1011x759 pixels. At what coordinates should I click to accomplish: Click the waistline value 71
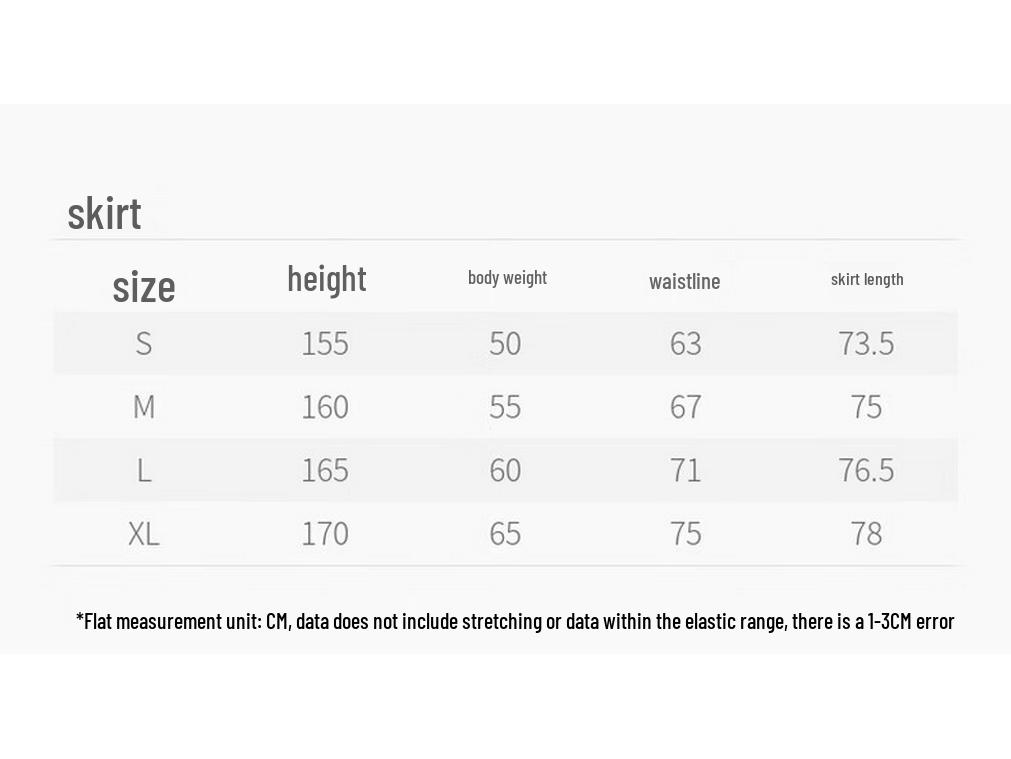coord(685,470)
